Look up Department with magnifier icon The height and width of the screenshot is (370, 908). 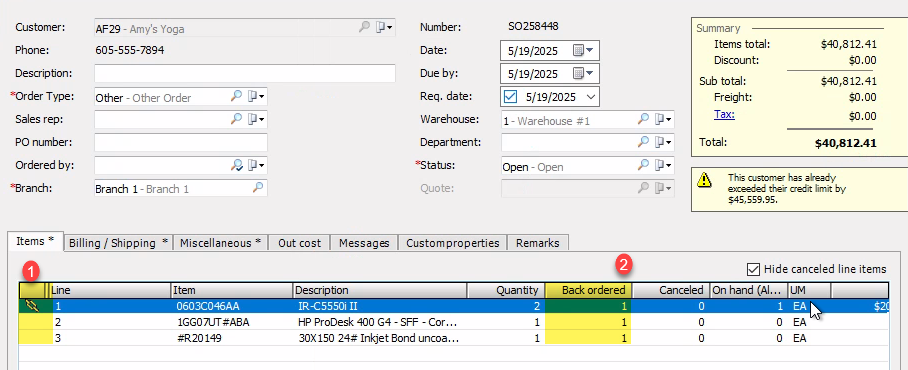tap(643, 142)
